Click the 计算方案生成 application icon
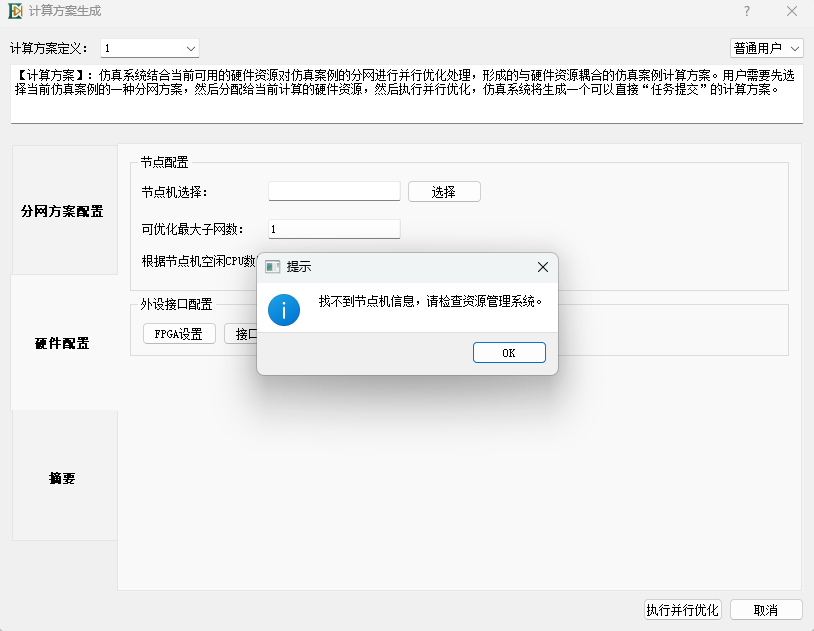814x631 pixels. (x=15, y=11)
